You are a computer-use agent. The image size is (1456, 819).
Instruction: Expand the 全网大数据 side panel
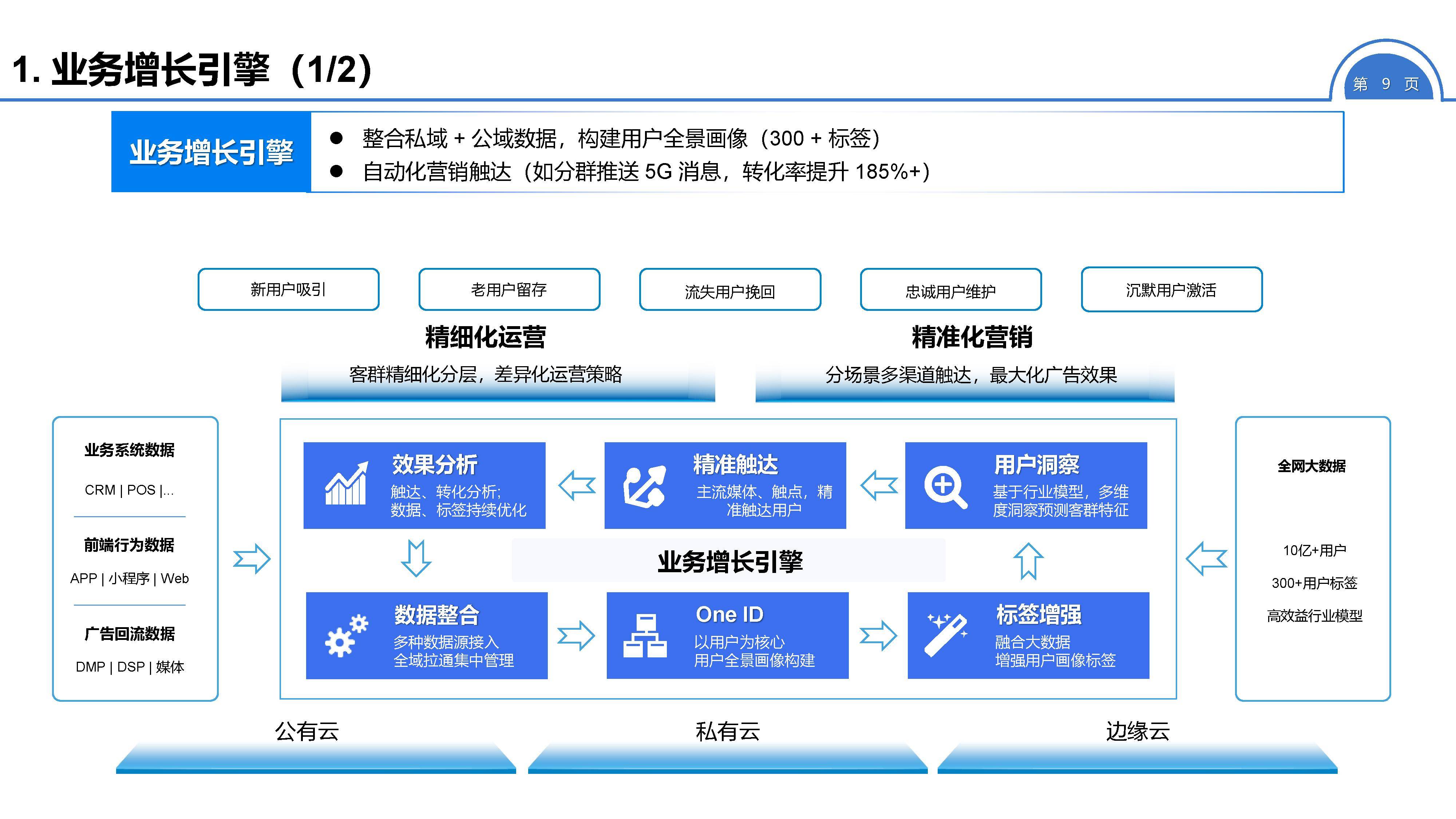pos(1313,465)
